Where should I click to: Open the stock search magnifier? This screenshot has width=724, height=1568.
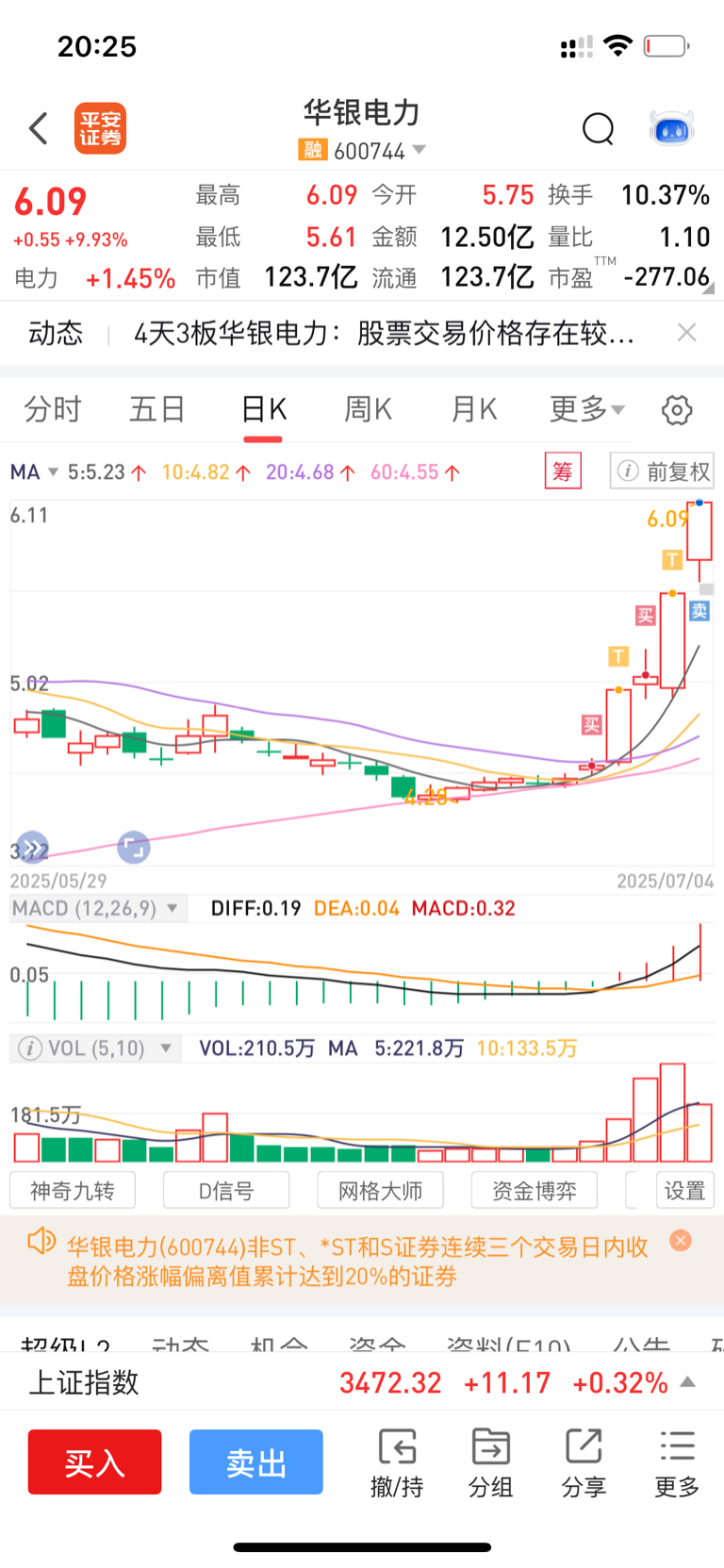pos(598,128)
